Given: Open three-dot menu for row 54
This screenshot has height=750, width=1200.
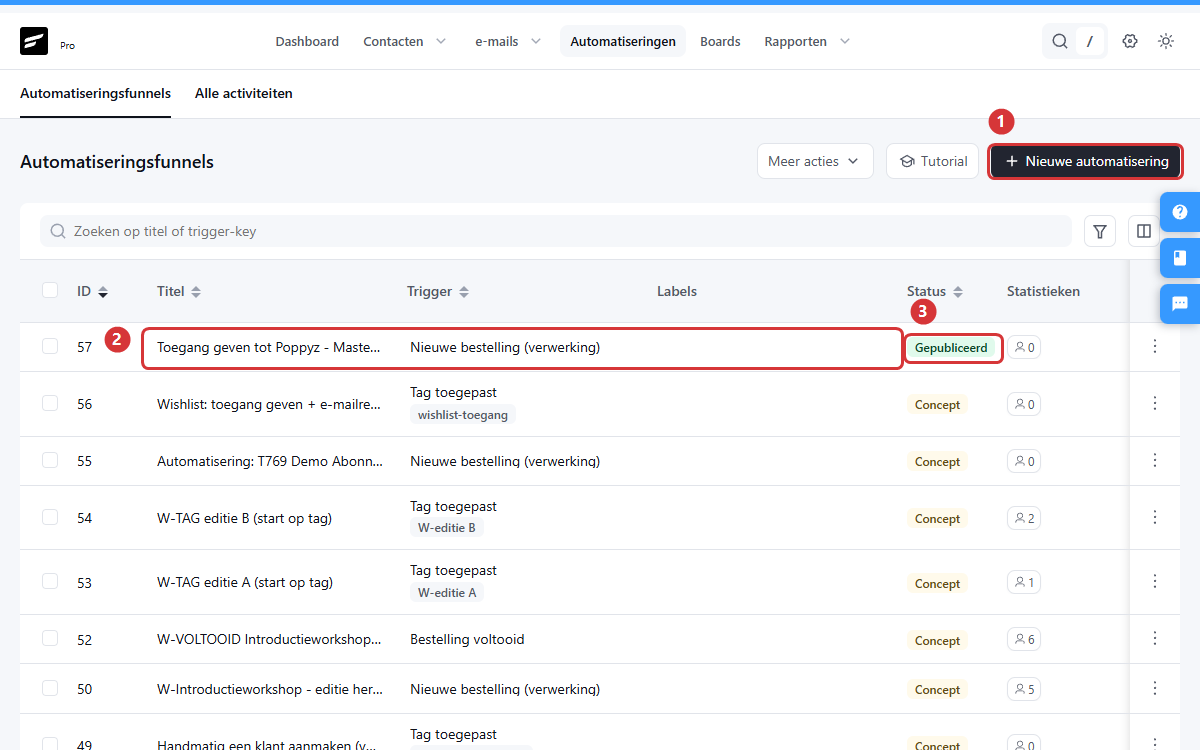Looking at the screenshot, I should pyautogui.click(x=1155, y=517).
